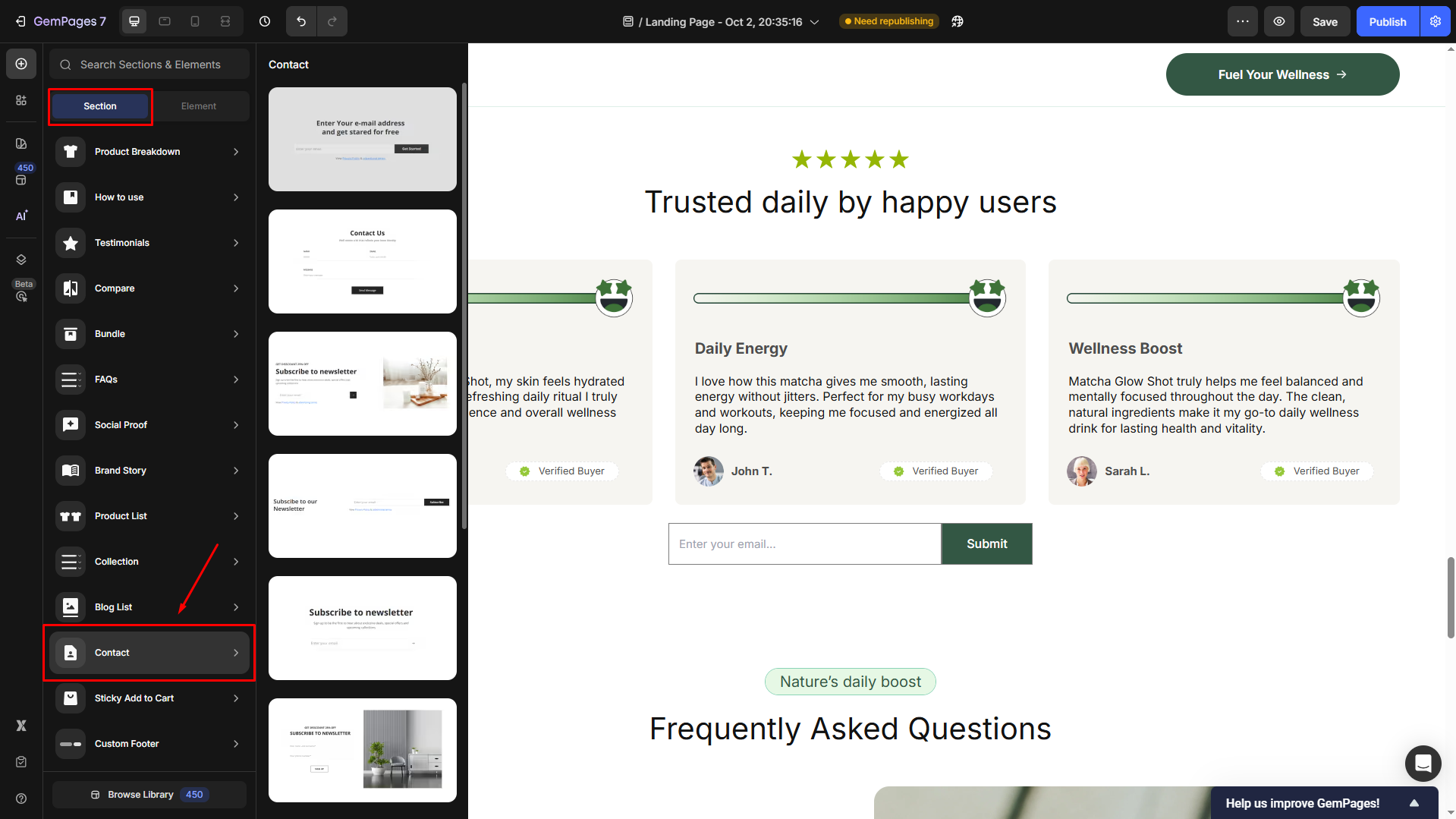
Task: Expand the 'Help us improve GemPages!' panel
Action: [x=1324, y=803]
